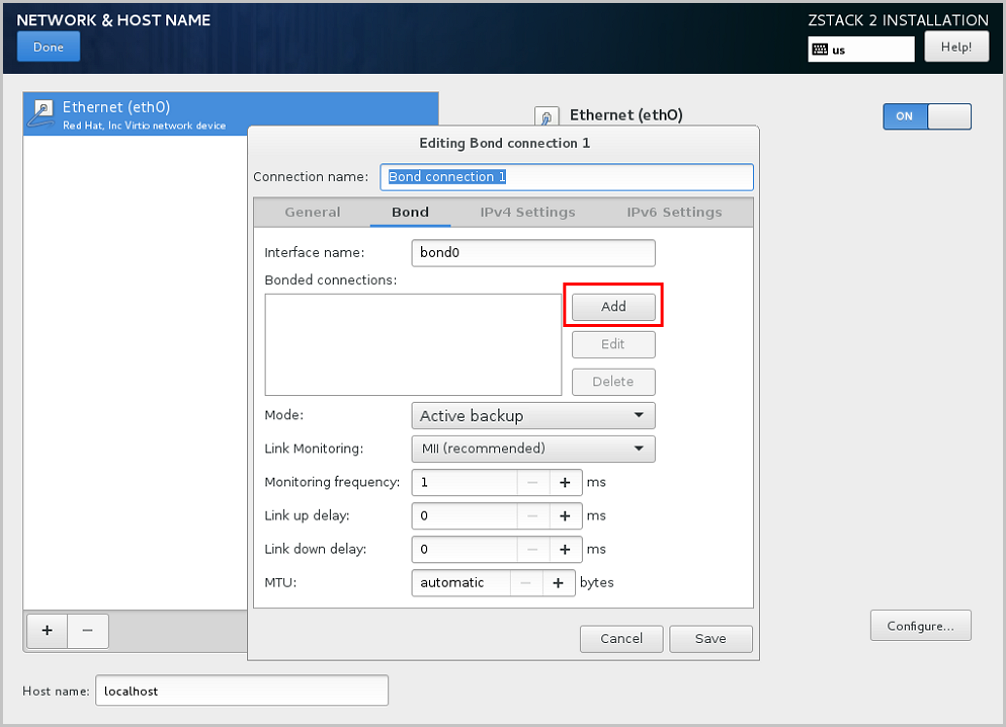Increase Monitoring frequency with plus button
The height and width of the screenshot is (727, 1006).
point(564,482)
